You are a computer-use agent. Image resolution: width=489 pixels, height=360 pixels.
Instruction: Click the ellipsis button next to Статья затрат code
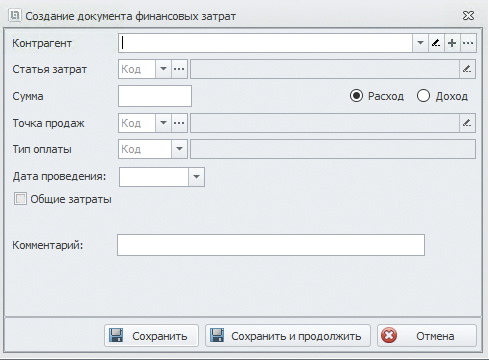[x=179, y=69]
